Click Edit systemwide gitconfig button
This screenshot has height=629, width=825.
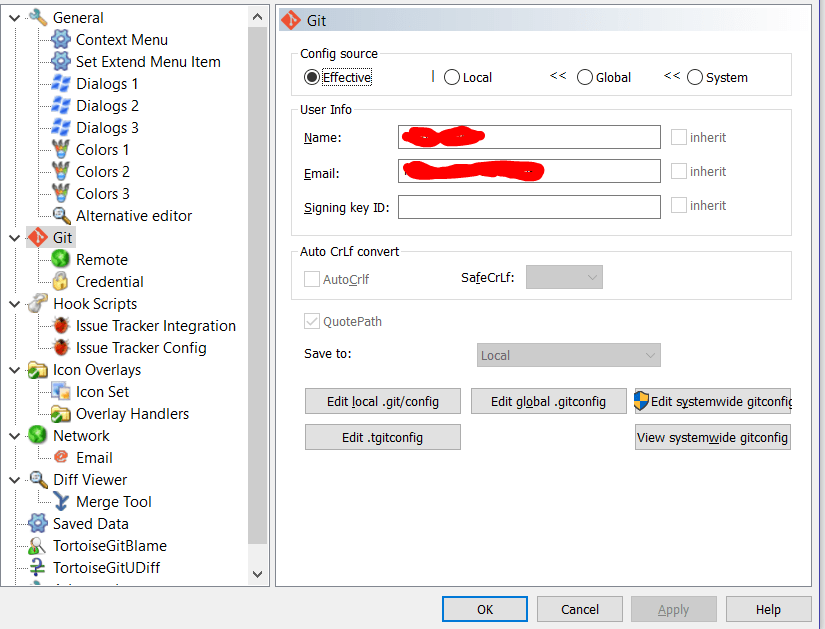point(712,402)
